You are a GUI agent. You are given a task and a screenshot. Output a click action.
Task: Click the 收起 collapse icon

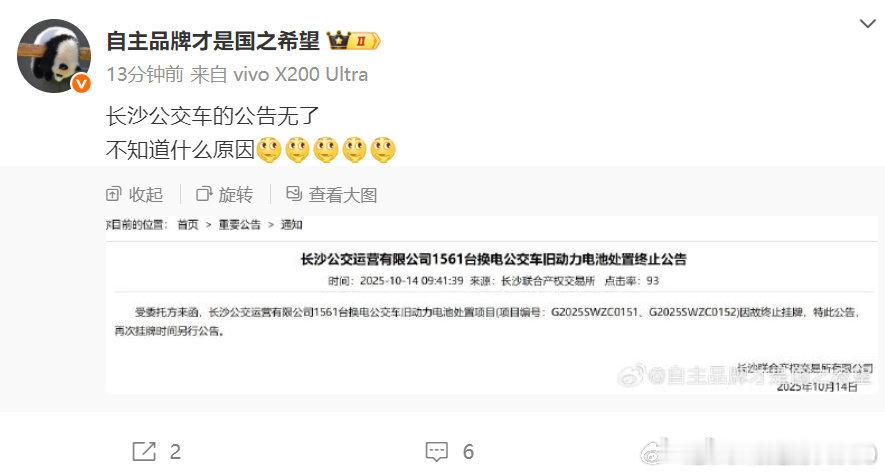click(113, 194)
